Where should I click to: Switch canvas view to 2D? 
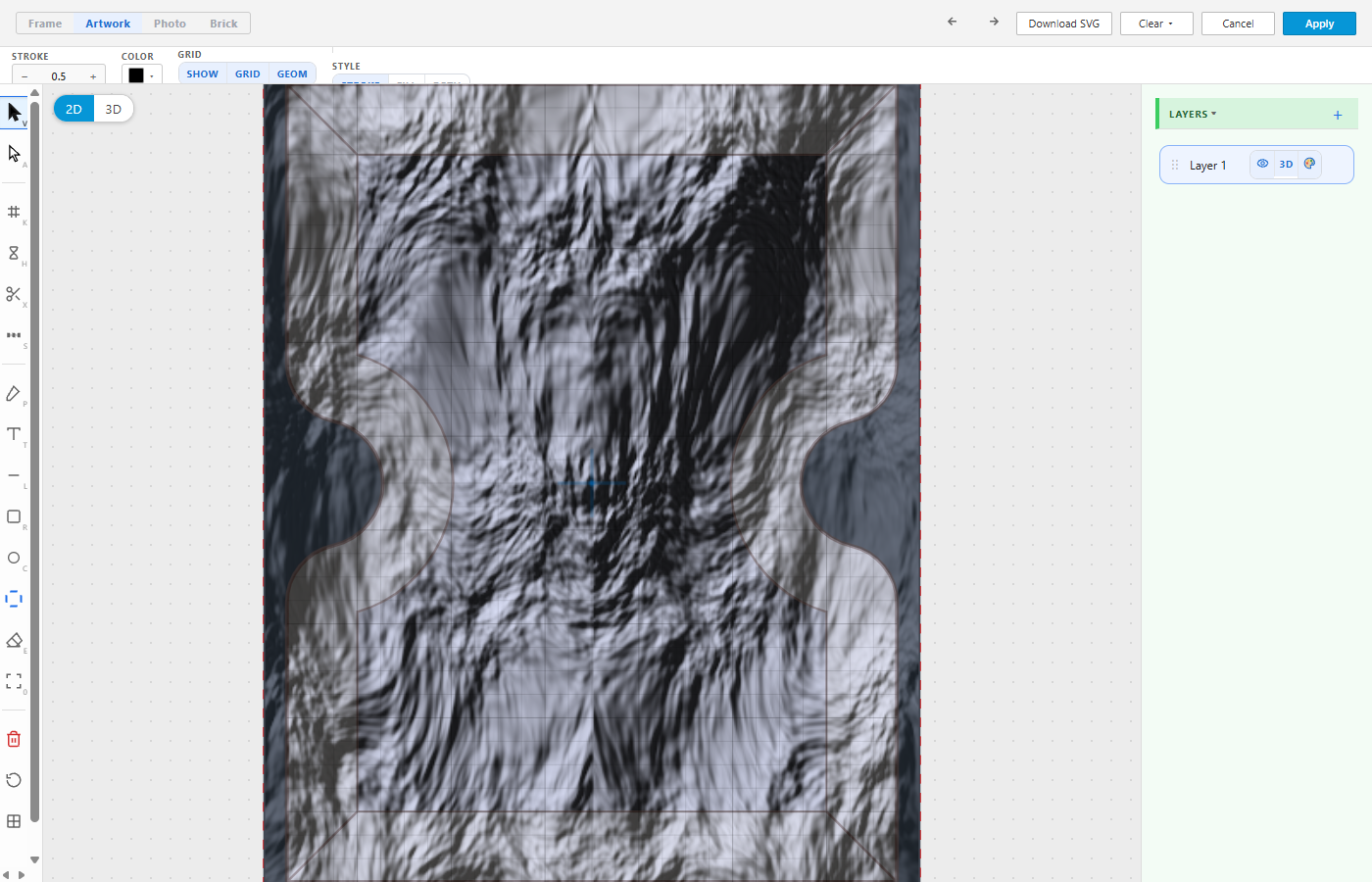73,109
